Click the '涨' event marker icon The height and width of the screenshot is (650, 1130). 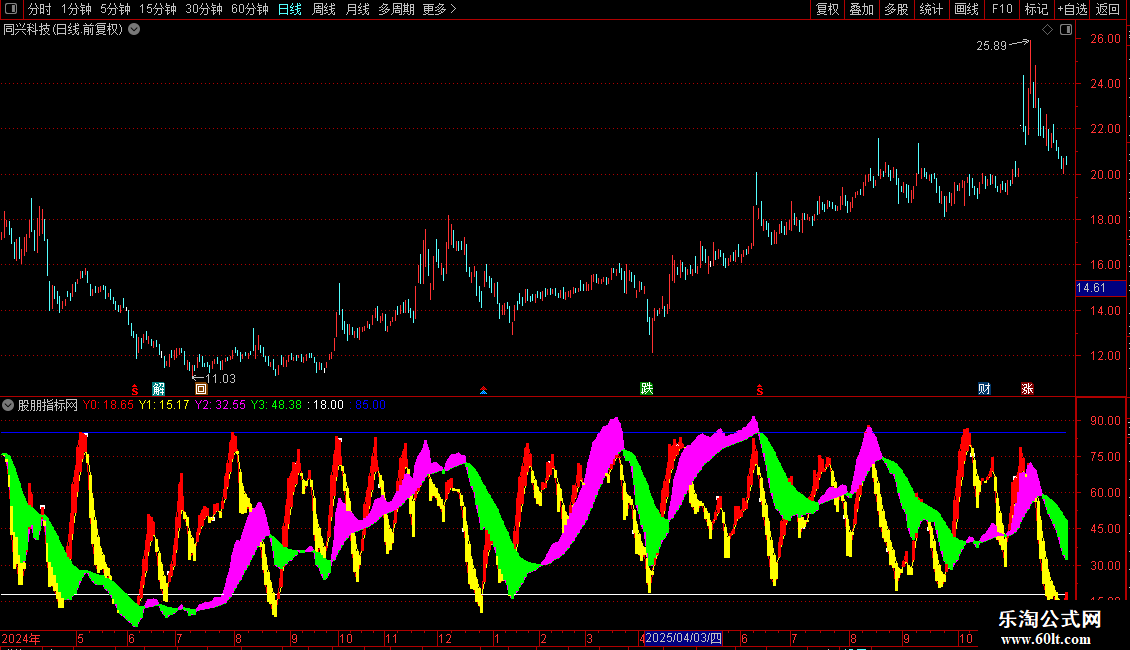tap(1027, 389)
